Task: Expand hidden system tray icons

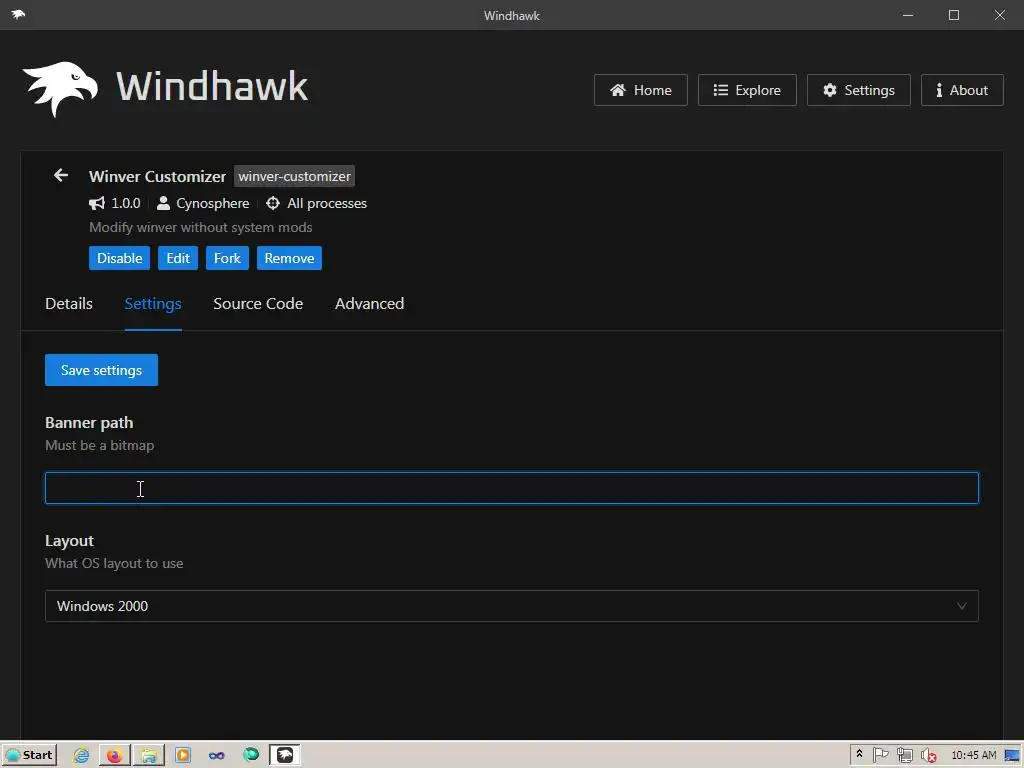Action: point(859,754)
